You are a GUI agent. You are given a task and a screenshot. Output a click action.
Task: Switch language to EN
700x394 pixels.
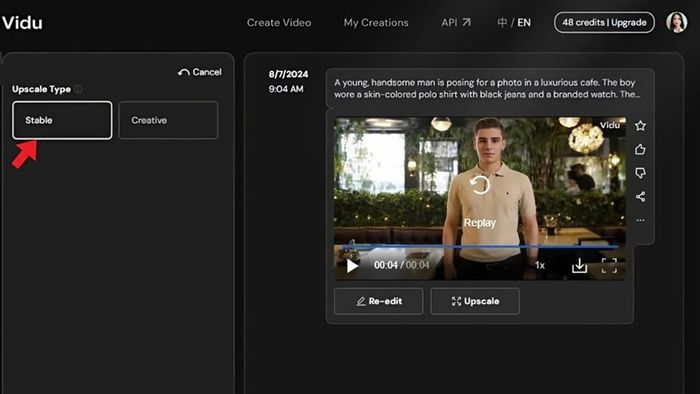coord(524,22)
